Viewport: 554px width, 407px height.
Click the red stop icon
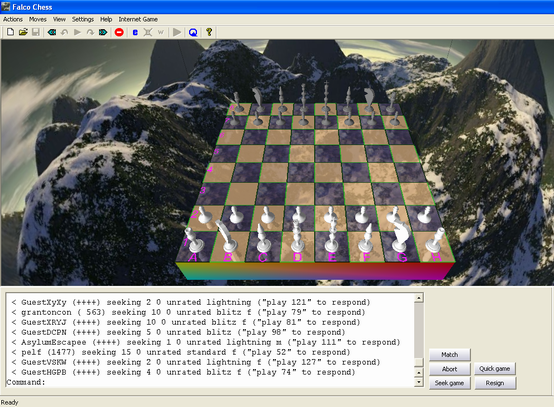coord(119,33)
